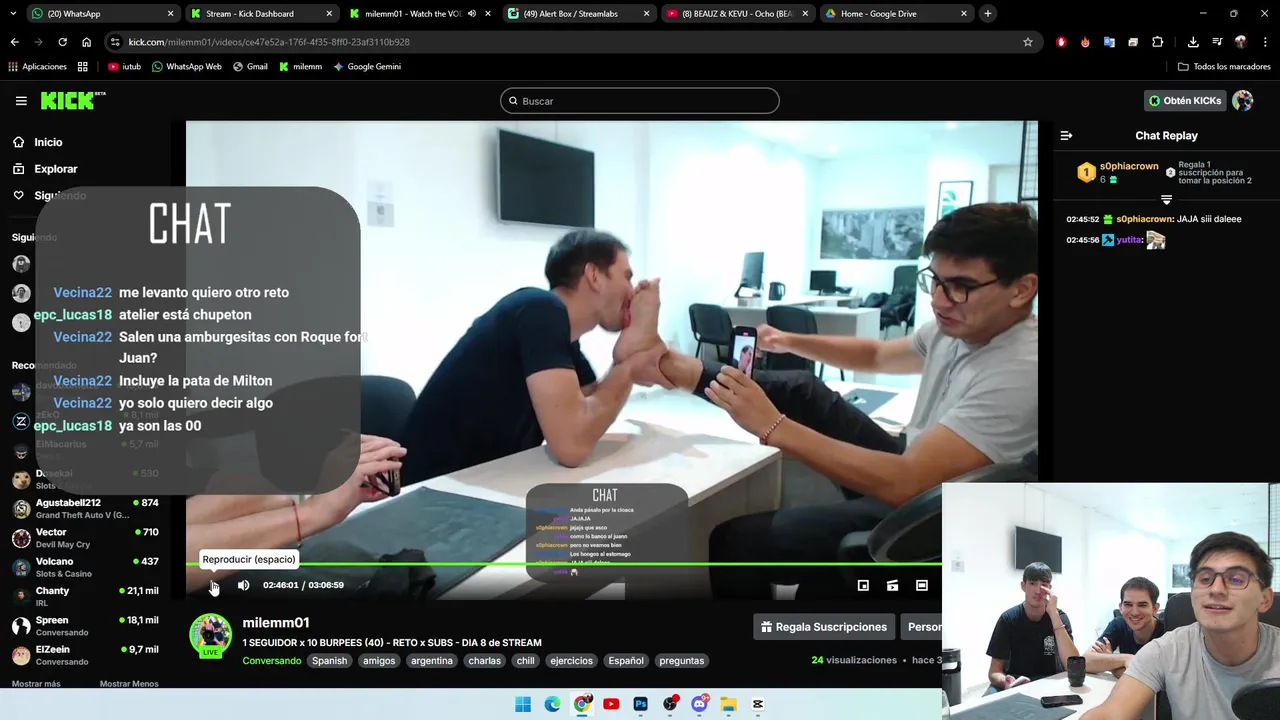Open a new browser tab
The width and height of the screenshot is (1280, 720).
click(x=988, y=14)
